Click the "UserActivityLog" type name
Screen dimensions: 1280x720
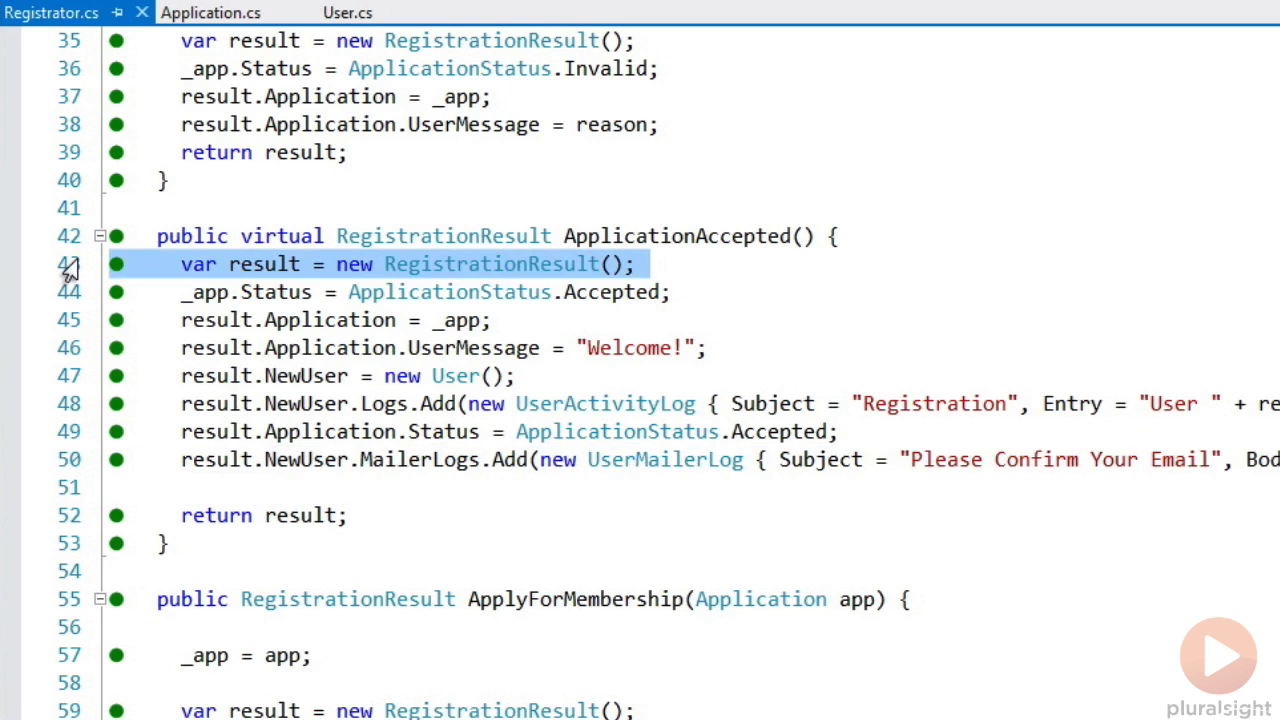click(605, 404)
